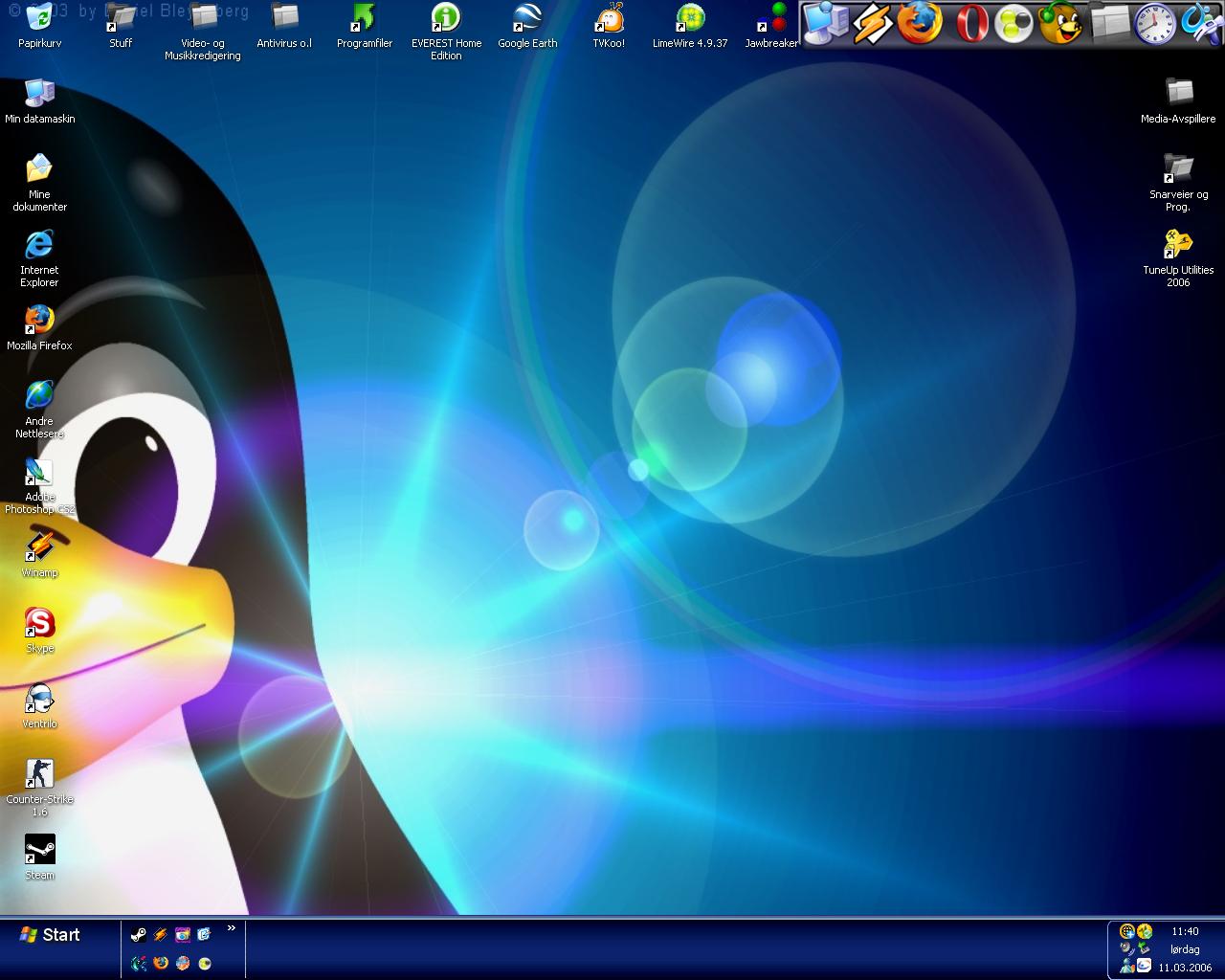
Task: Launch EVEREST Home Edition
Action: (446, 32)
